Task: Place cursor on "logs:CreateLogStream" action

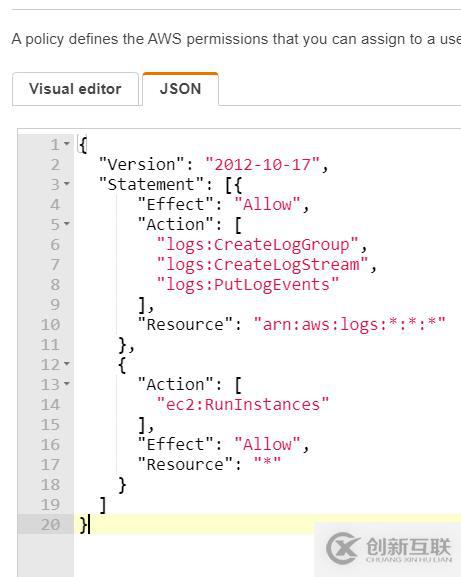Action: pyautogui.click(x=262, y=265)
